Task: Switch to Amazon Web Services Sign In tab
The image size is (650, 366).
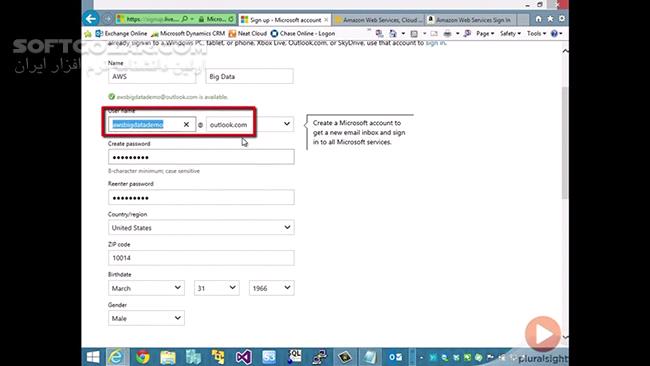Action: (x=471, y=19)
